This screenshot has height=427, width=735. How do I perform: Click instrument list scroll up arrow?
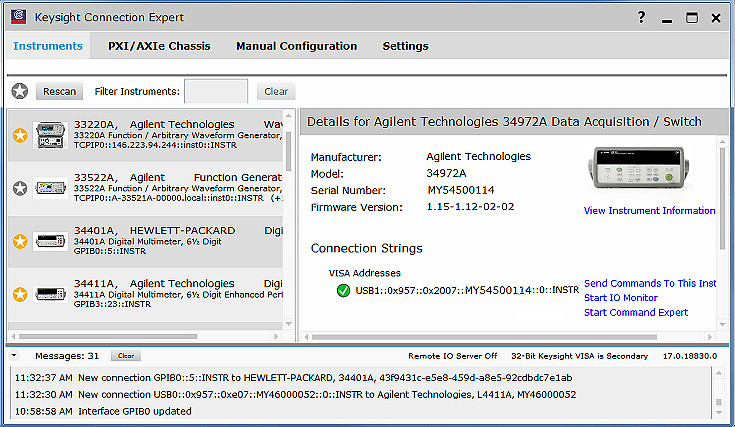point(289,116)
